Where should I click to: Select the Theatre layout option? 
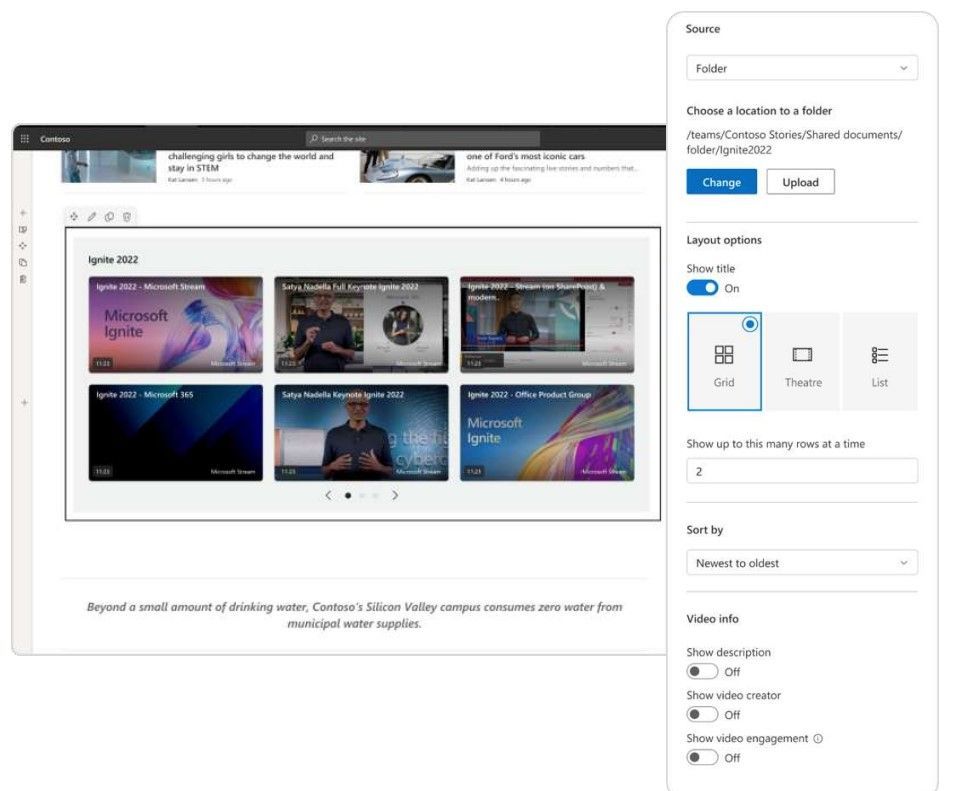(x=802, y=362)
